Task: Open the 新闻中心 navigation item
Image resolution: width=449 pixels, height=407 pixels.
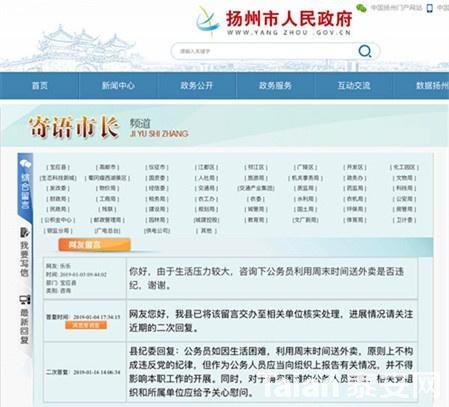Action: tap(118, 86)
